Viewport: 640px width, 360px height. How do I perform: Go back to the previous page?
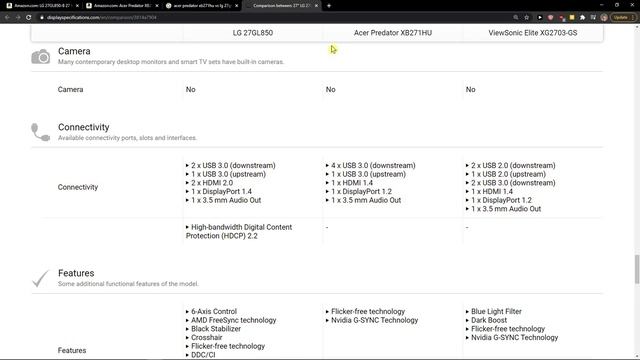coord(7,18)
